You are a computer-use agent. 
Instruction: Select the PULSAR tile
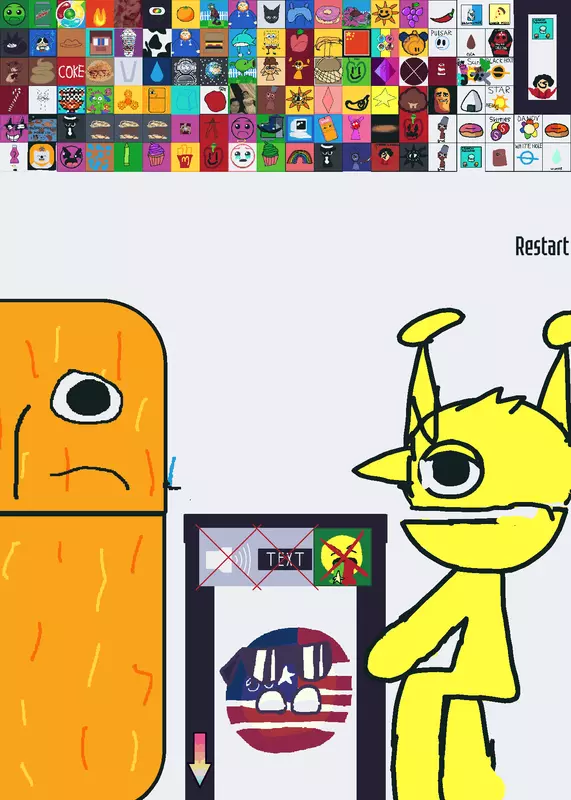[442, 43]
